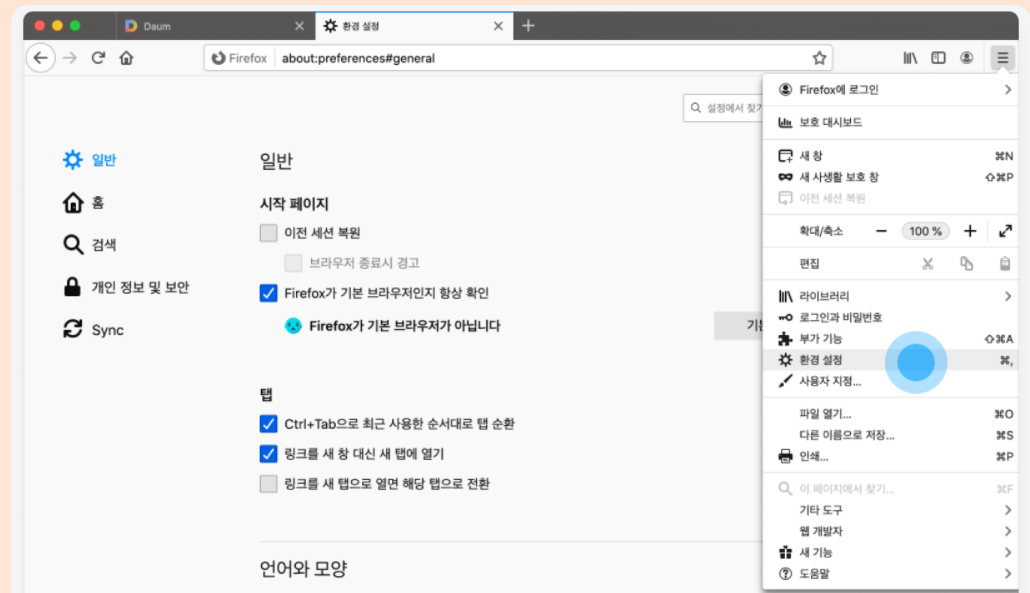Open the Library toolbar icon
This screenshot has width=1030, height=593.
(910, 58)
